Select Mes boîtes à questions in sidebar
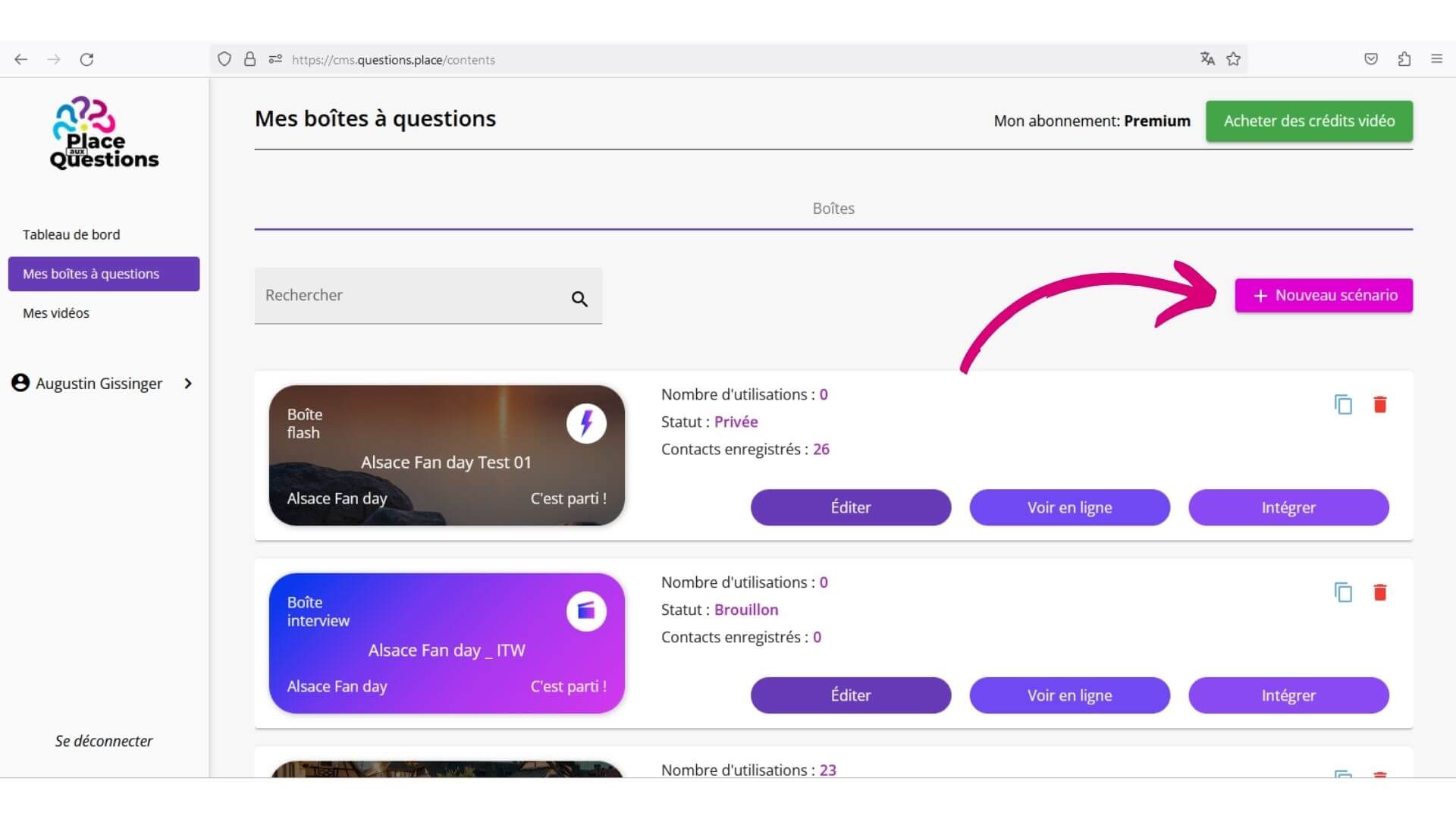The image size is (1456, 819). pyautogui.click(x=104, y=274)
